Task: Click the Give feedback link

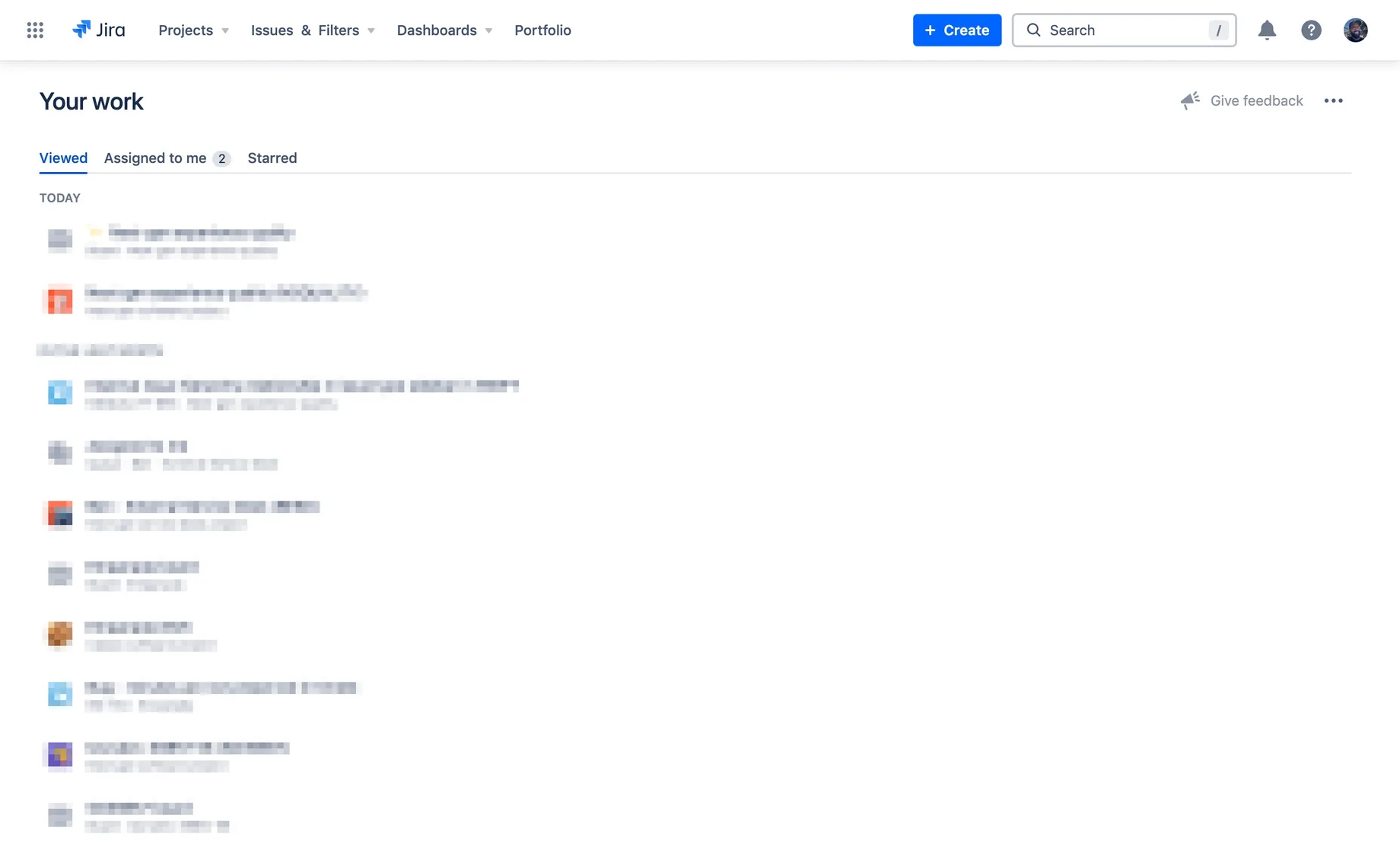Action: click(x=1256, y=100)
